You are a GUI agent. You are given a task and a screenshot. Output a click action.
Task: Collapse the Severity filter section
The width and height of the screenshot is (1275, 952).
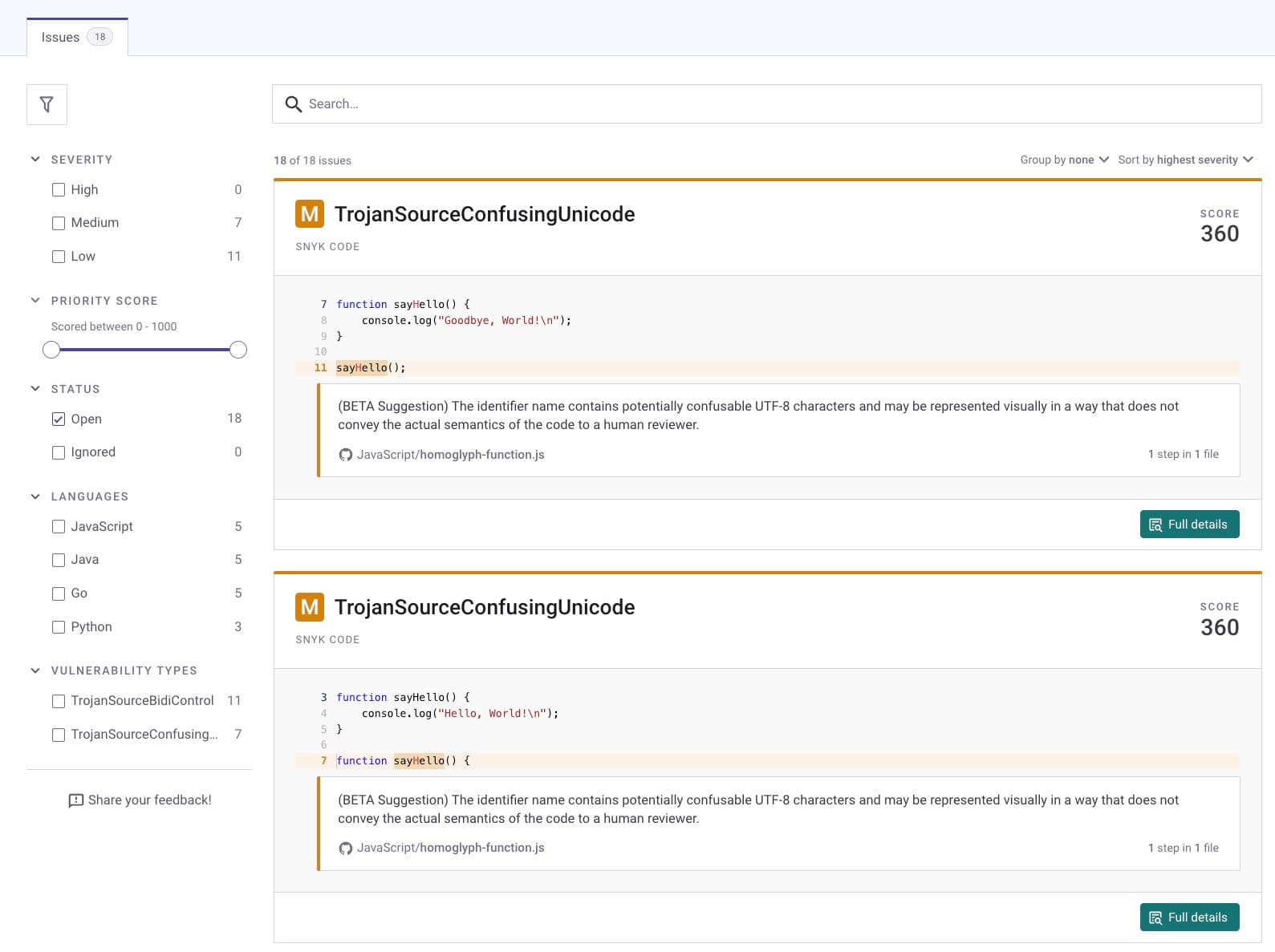pyautogui.click(x=35, y=159)
